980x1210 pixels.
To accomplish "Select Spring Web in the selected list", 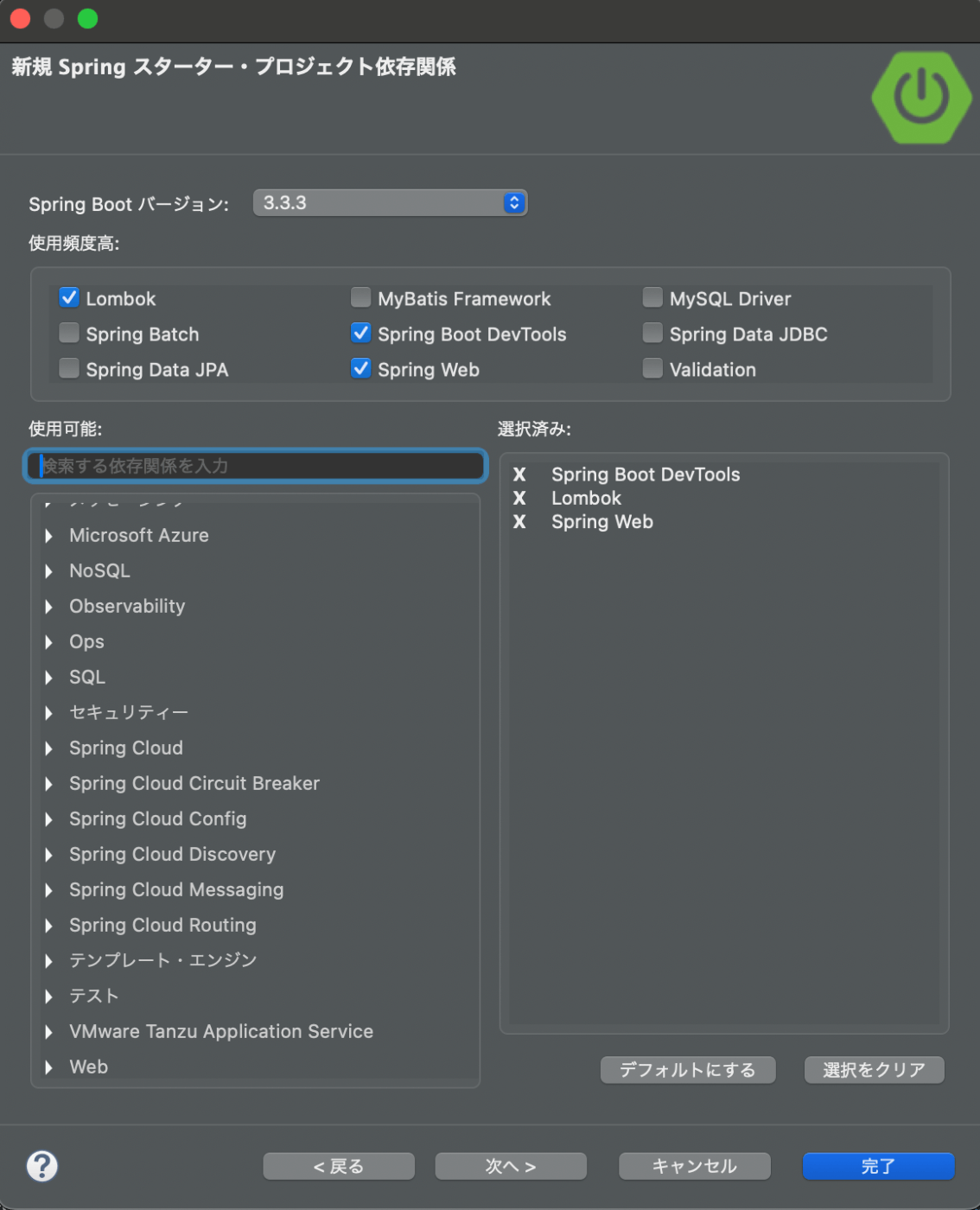I will click(x=602, y=522).
